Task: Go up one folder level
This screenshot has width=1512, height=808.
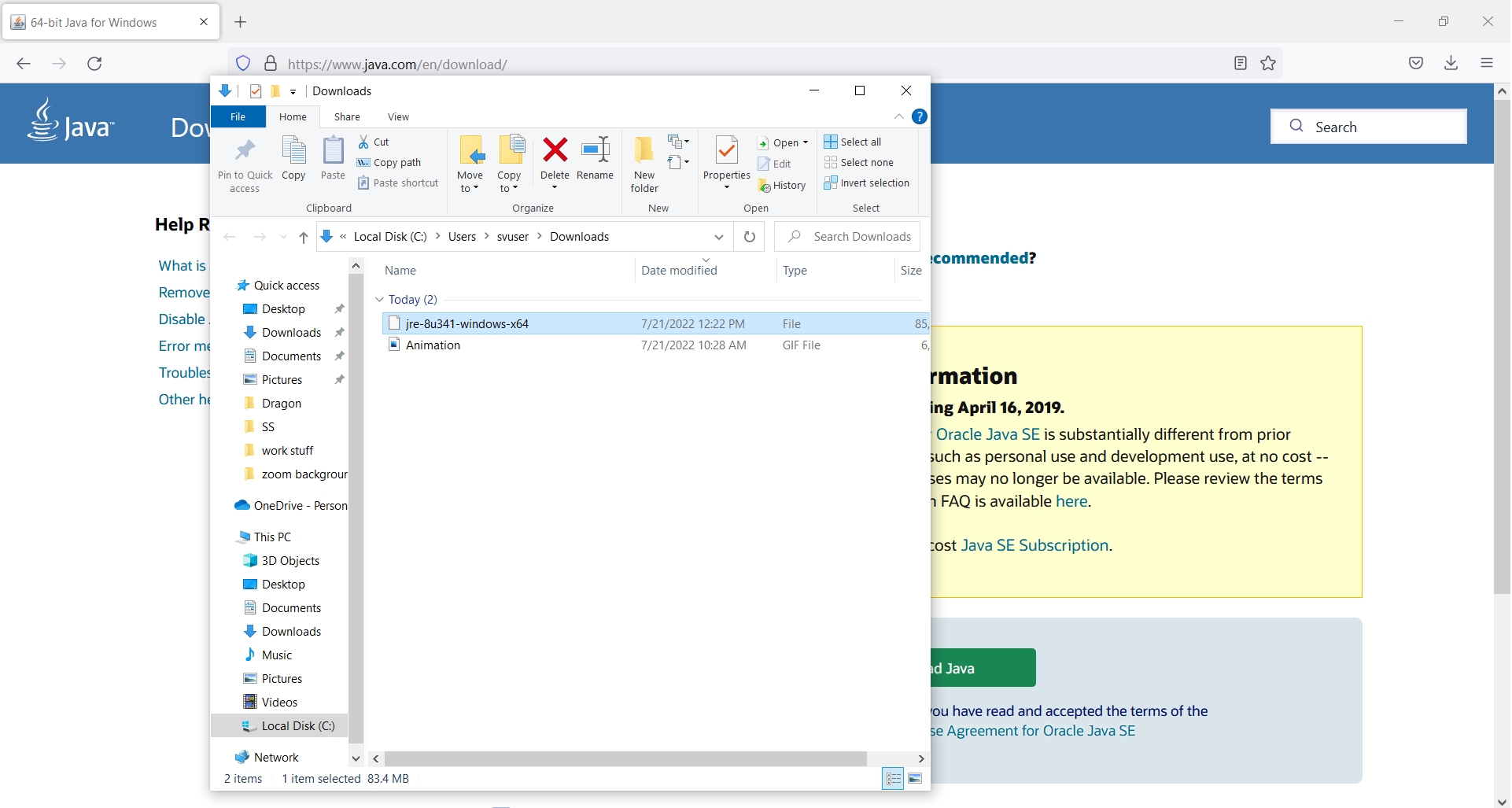Action: [x=303, y=237]
